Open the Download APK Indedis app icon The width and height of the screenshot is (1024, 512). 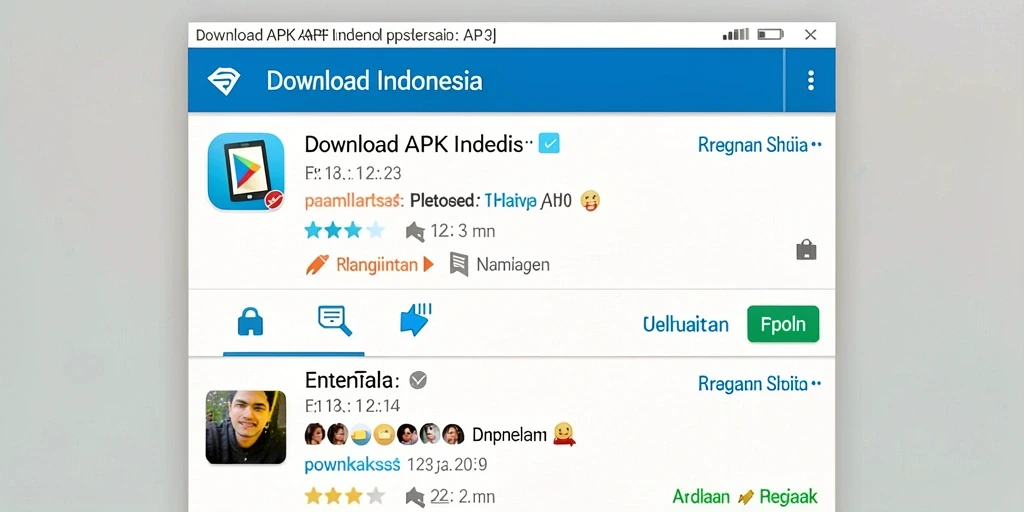pos(246,172)
